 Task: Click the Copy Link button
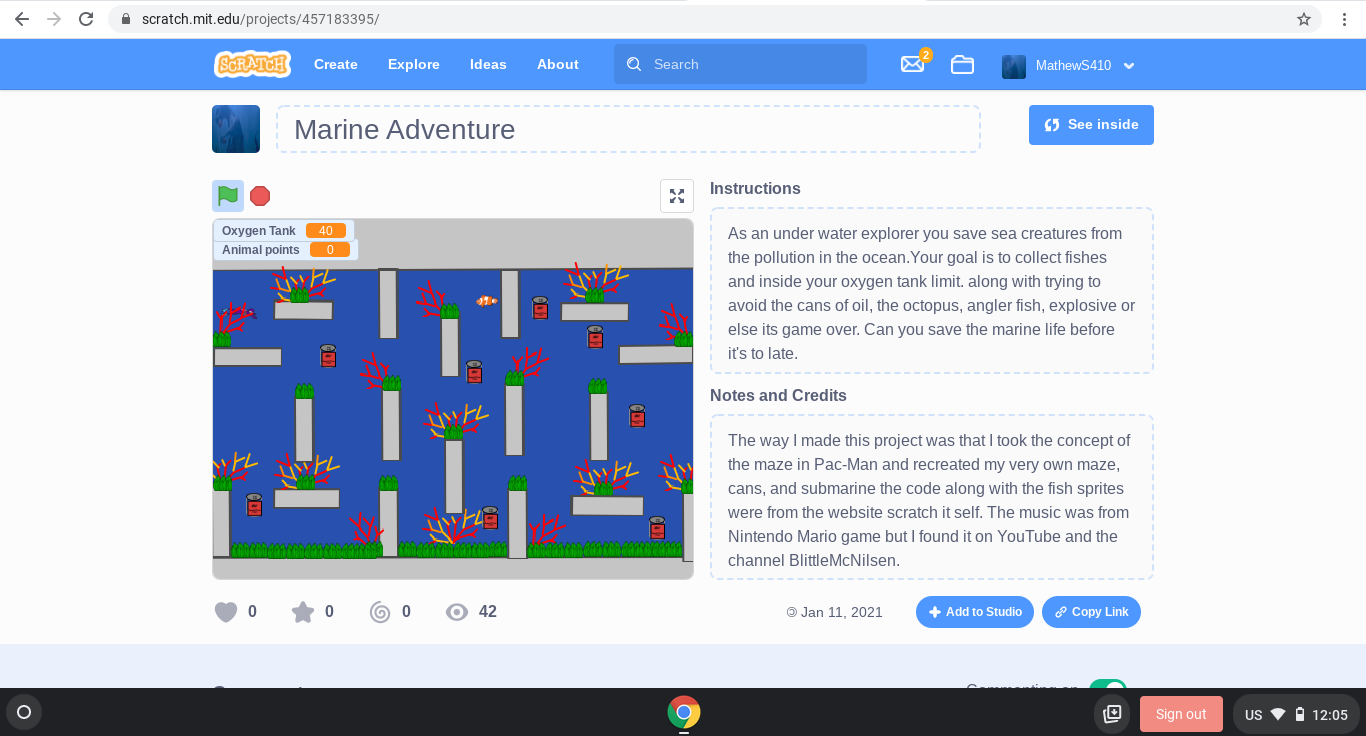tap(1091, 612)
